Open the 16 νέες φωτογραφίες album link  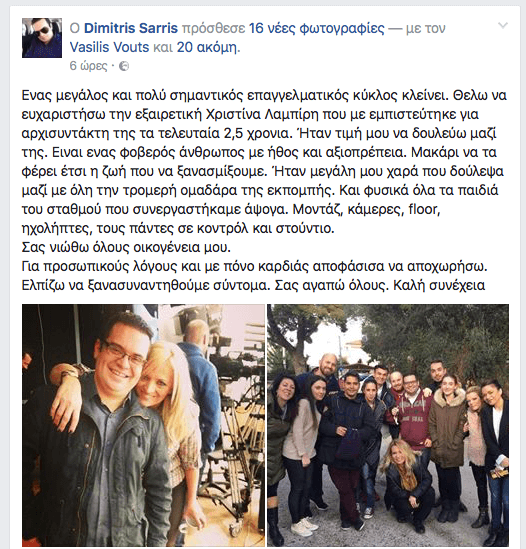point(317,28)
